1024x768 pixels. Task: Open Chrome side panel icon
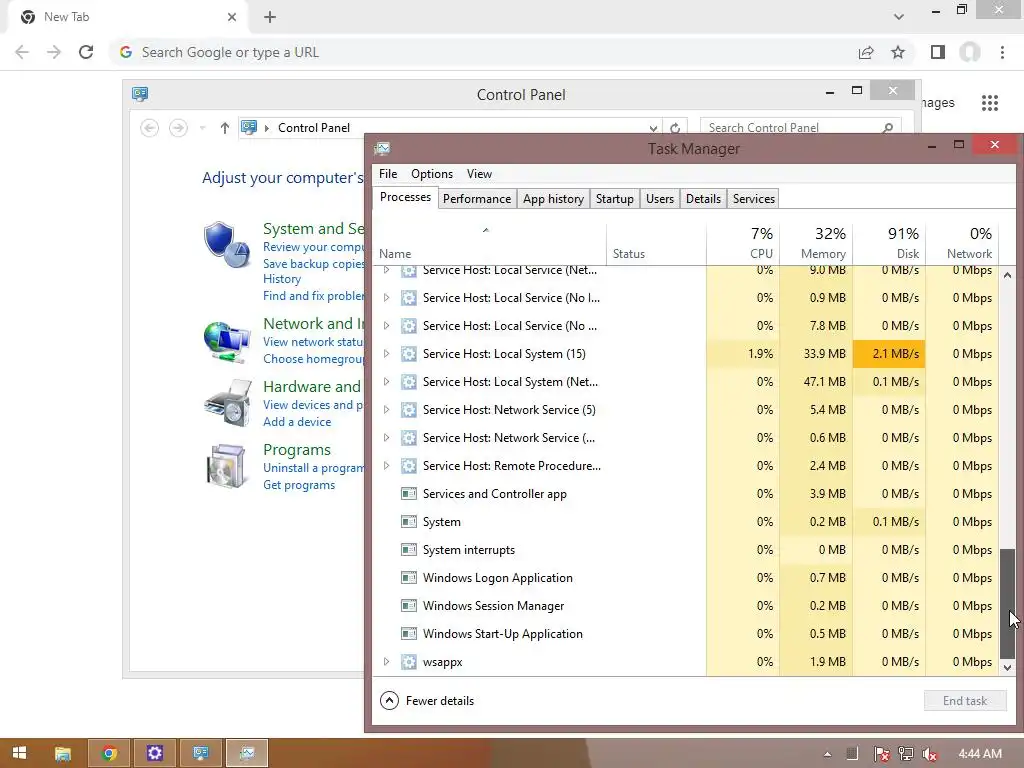[x=938, y=52]
